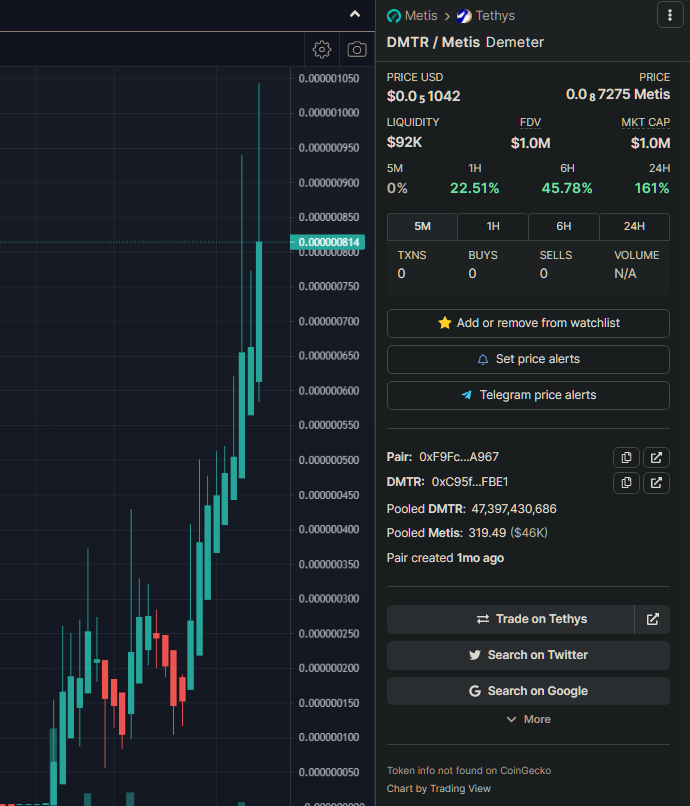This screenshot has width=690, height=806.
Task: Select the 6H stats tab
Action: pyautogui.click(x=564, y=227)
